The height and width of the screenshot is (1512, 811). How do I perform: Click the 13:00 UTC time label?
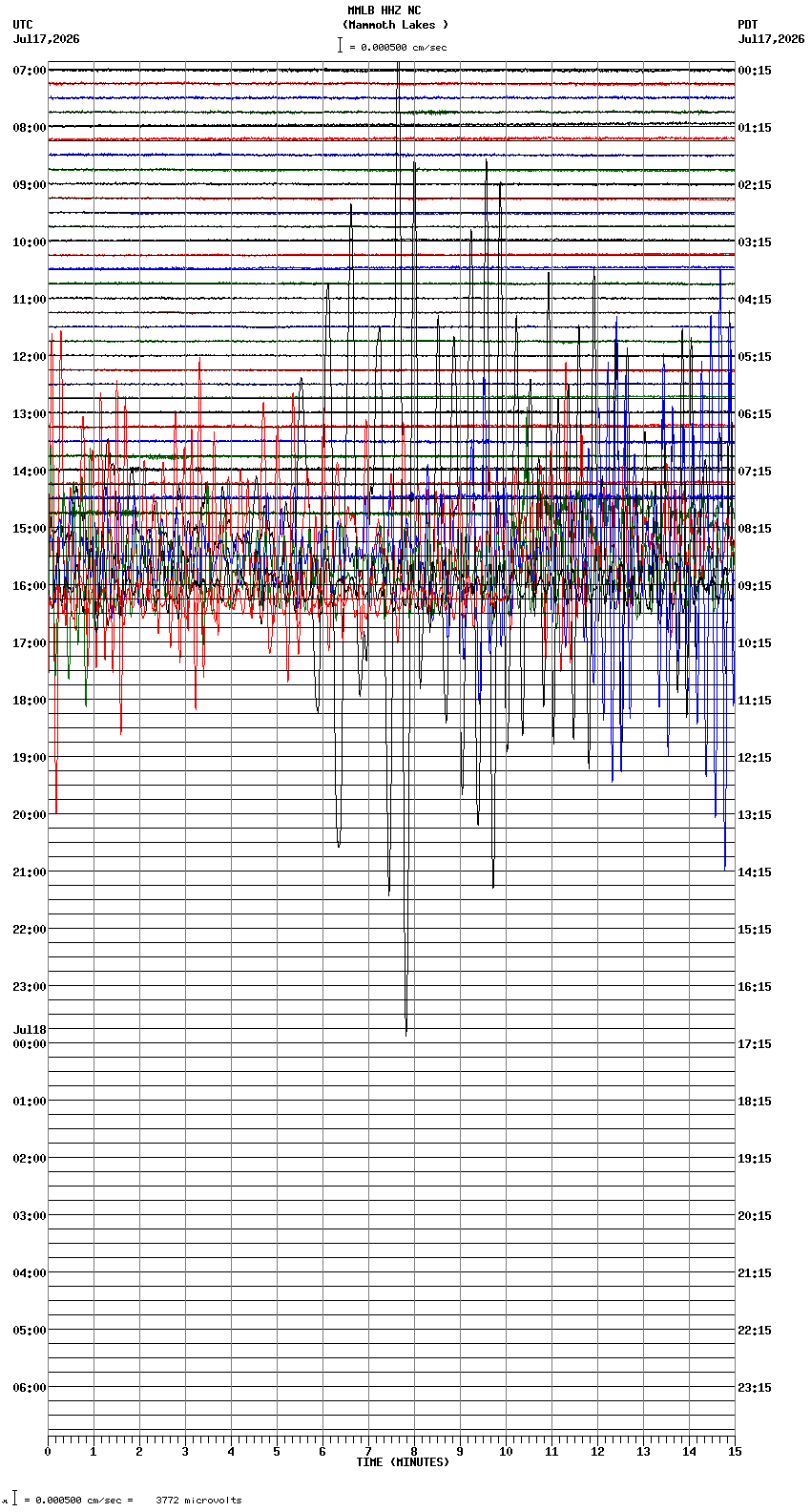point(30,414)
